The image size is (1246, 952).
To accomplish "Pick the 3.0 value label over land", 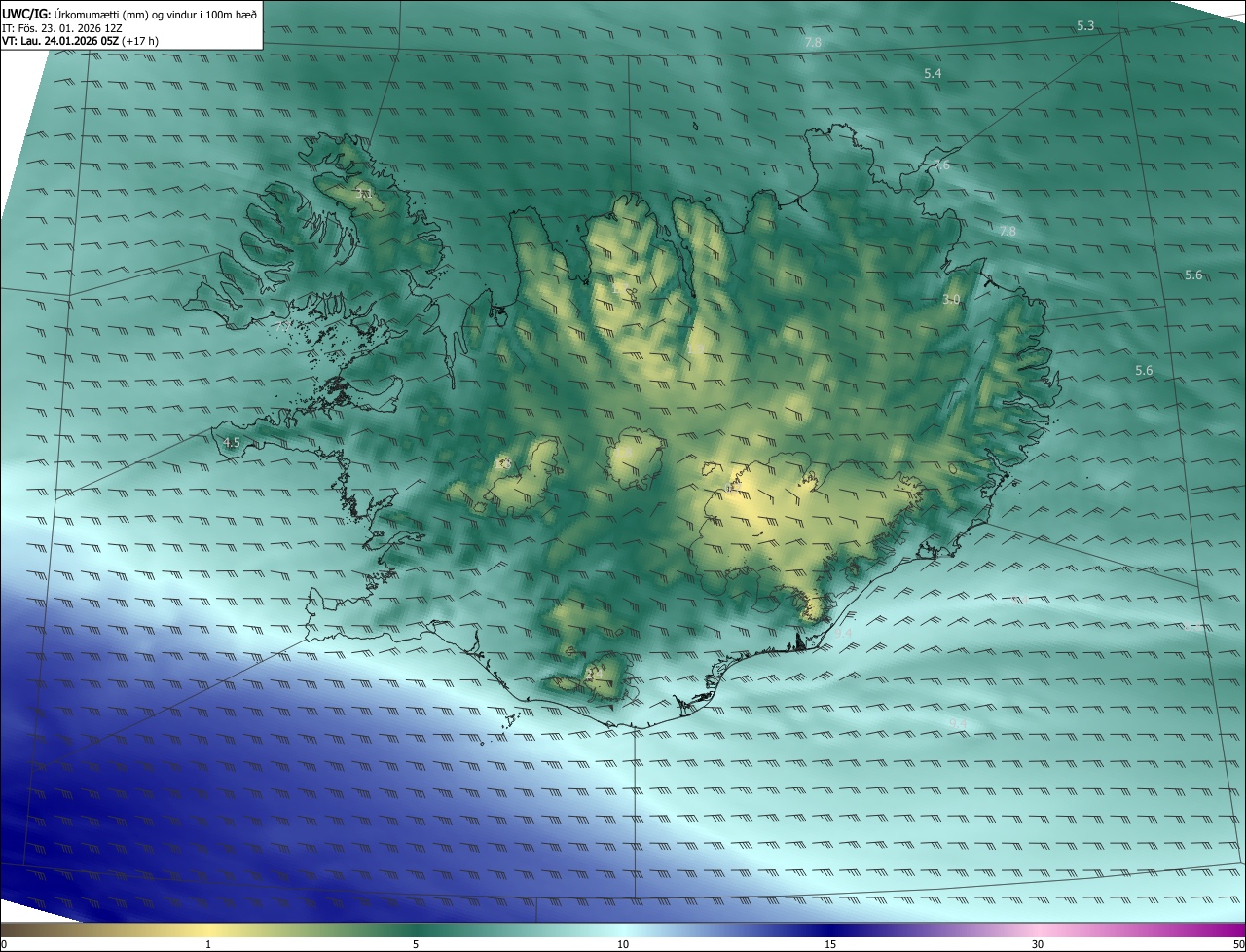I will 951,300.
